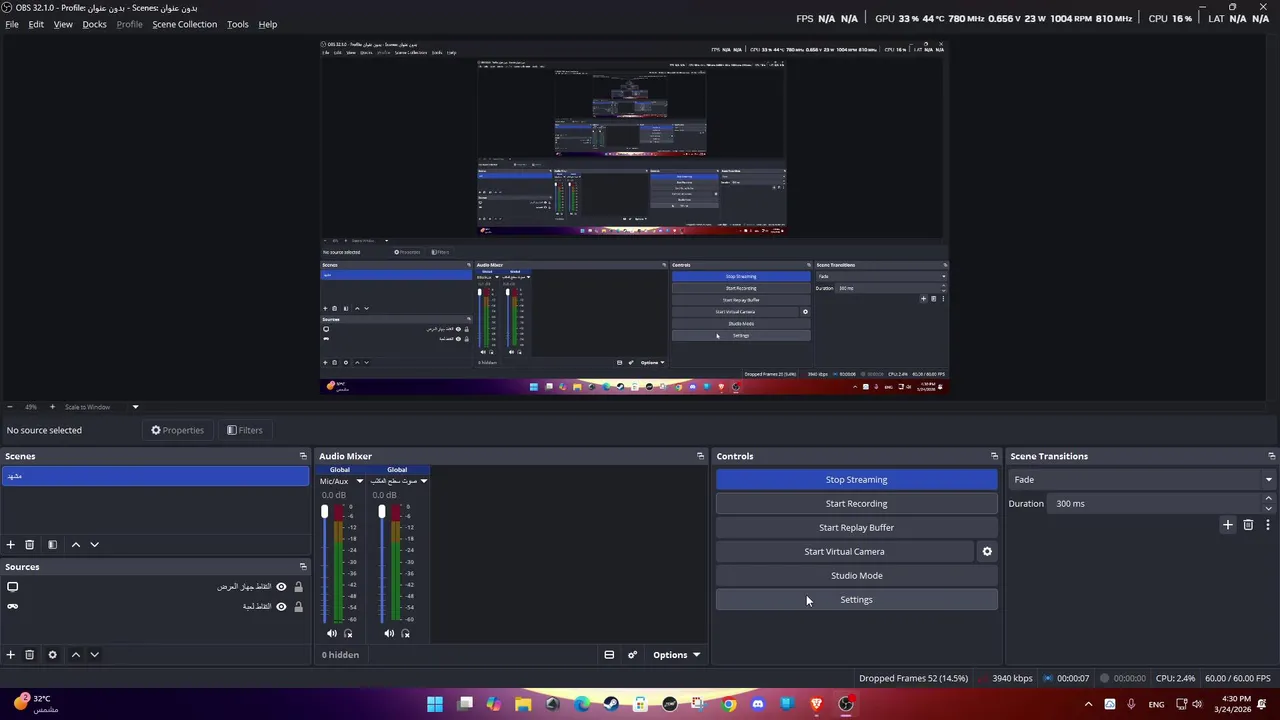
Task: Open preview zoom scale dropdown arrow
Action: click(135, 407)
